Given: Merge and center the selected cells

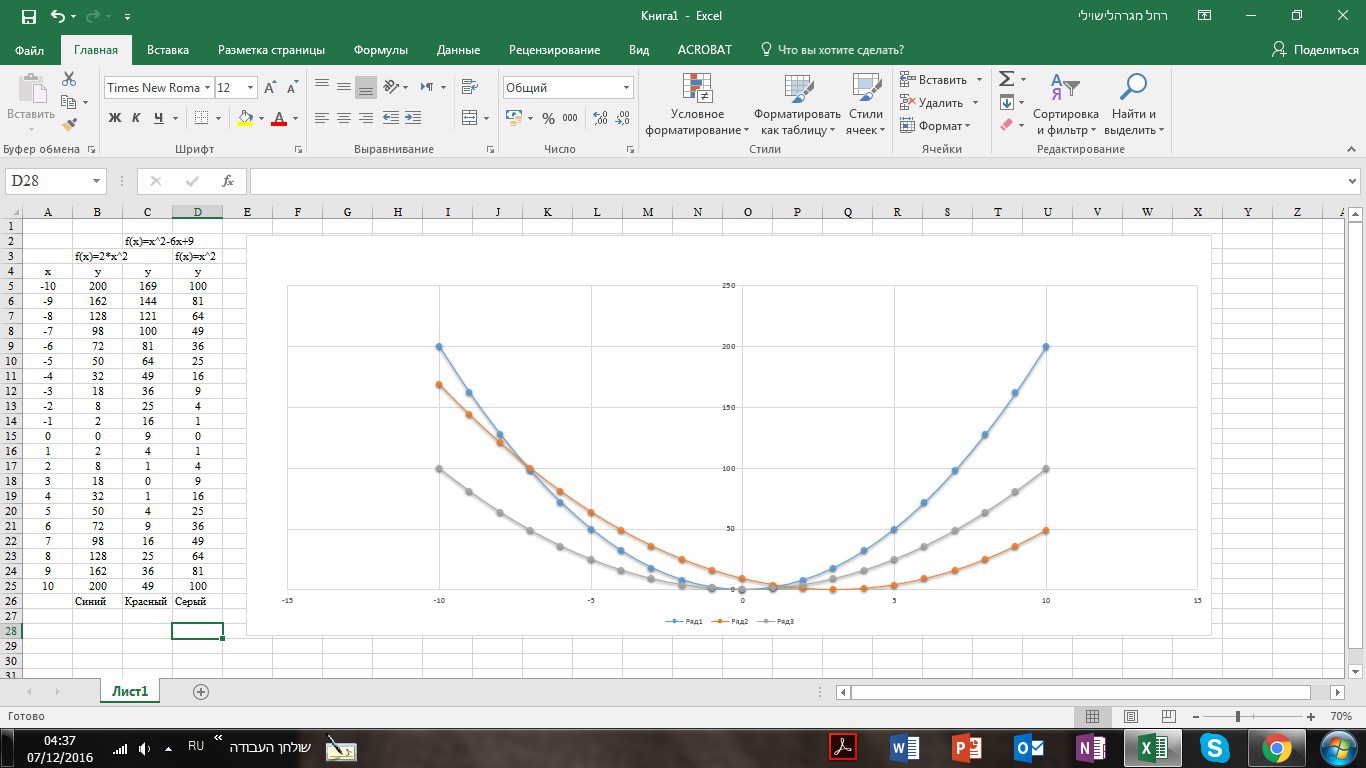Looking at the screenshot, I should click(x=470, y=118).
